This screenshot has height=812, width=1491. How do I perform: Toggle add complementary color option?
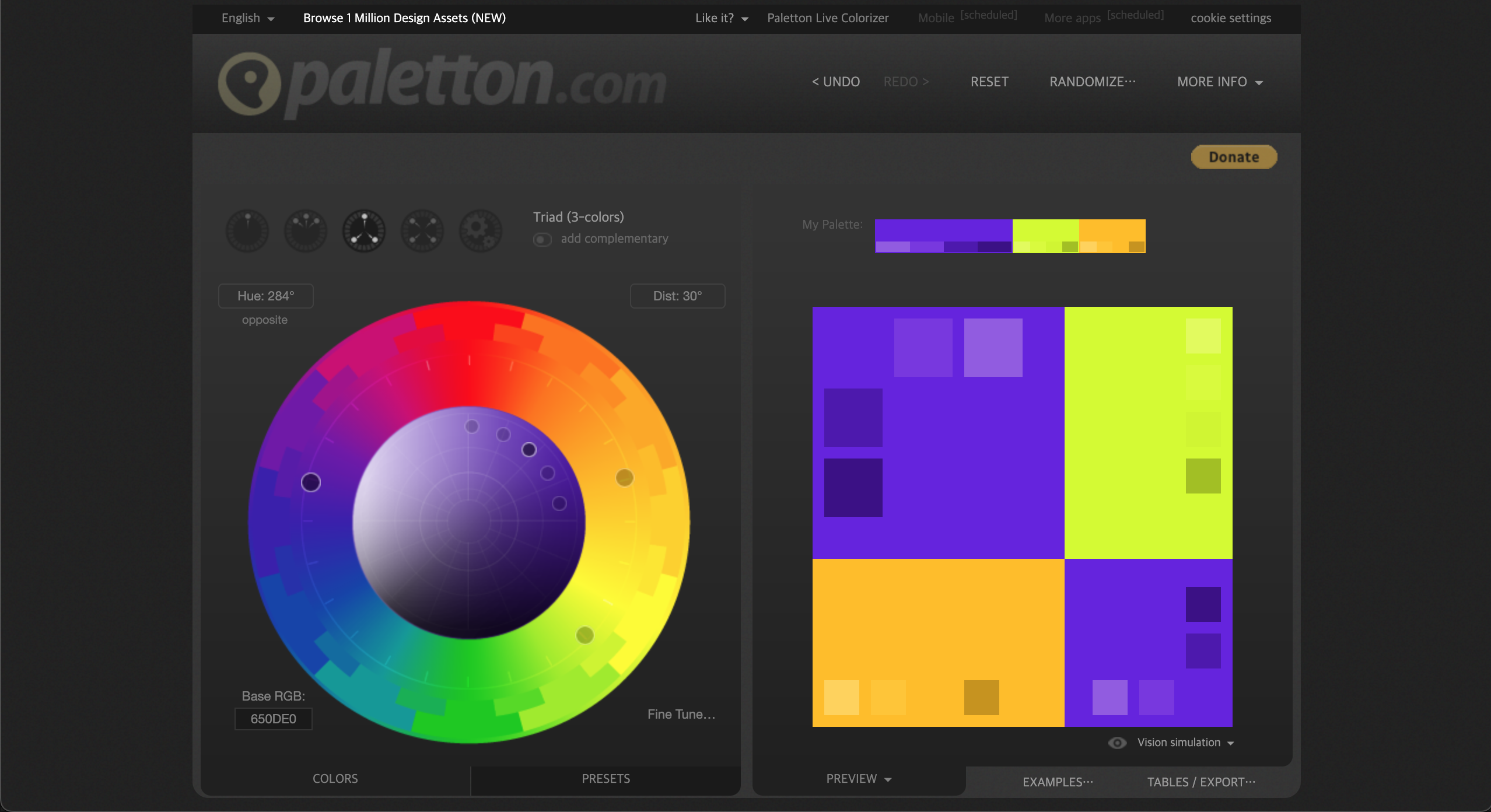point(542,239)
